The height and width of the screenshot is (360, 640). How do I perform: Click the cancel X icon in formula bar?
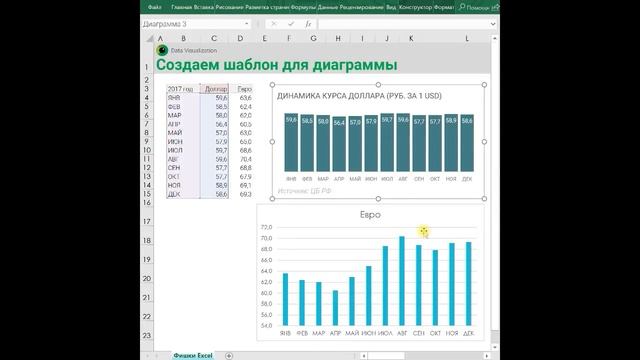(x=274, y=24)
